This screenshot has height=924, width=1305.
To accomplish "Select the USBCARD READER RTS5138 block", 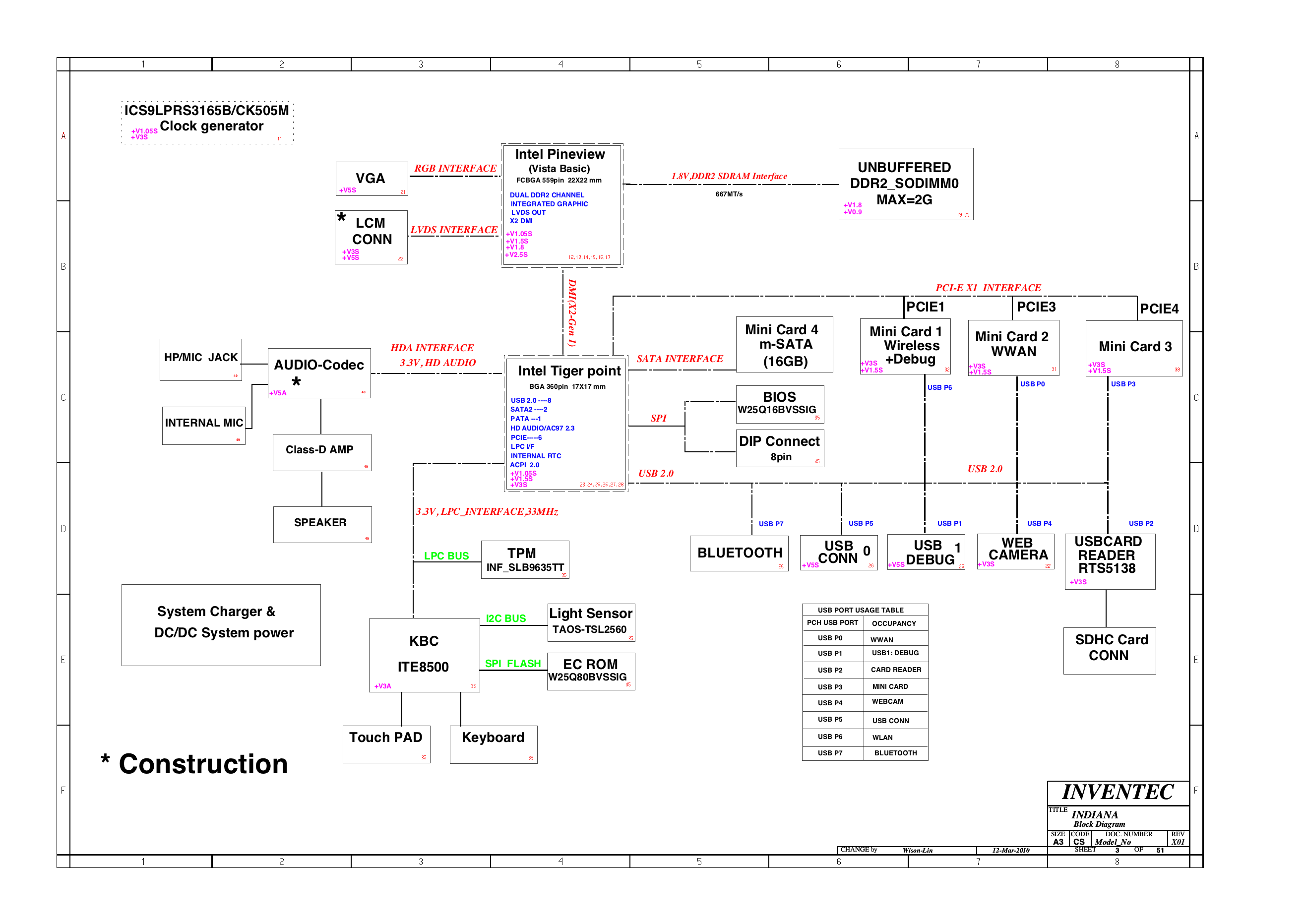I will [x=1111, y=561].
